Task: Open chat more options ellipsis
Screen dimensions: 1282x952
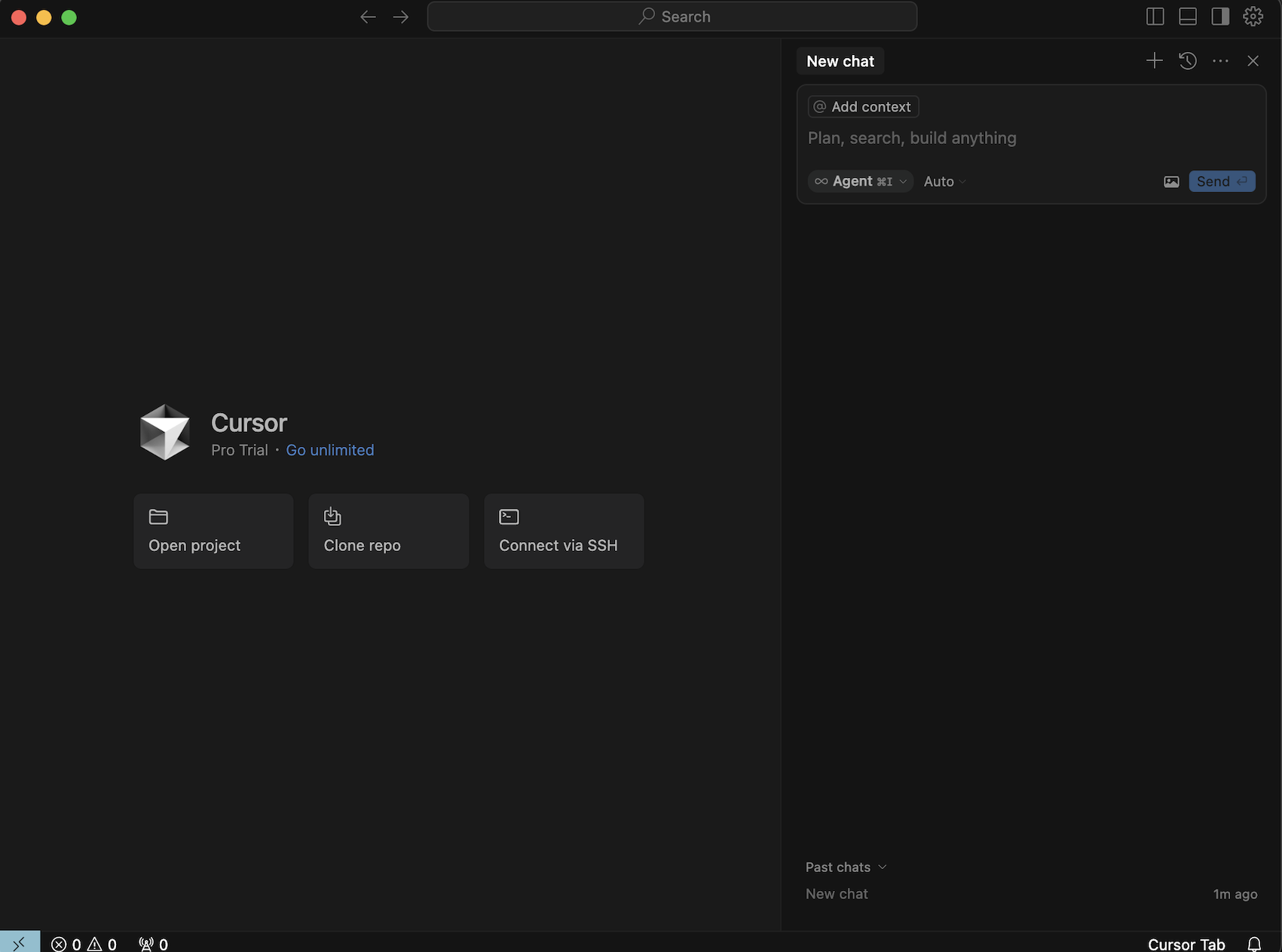Action: click(1221, 61)
